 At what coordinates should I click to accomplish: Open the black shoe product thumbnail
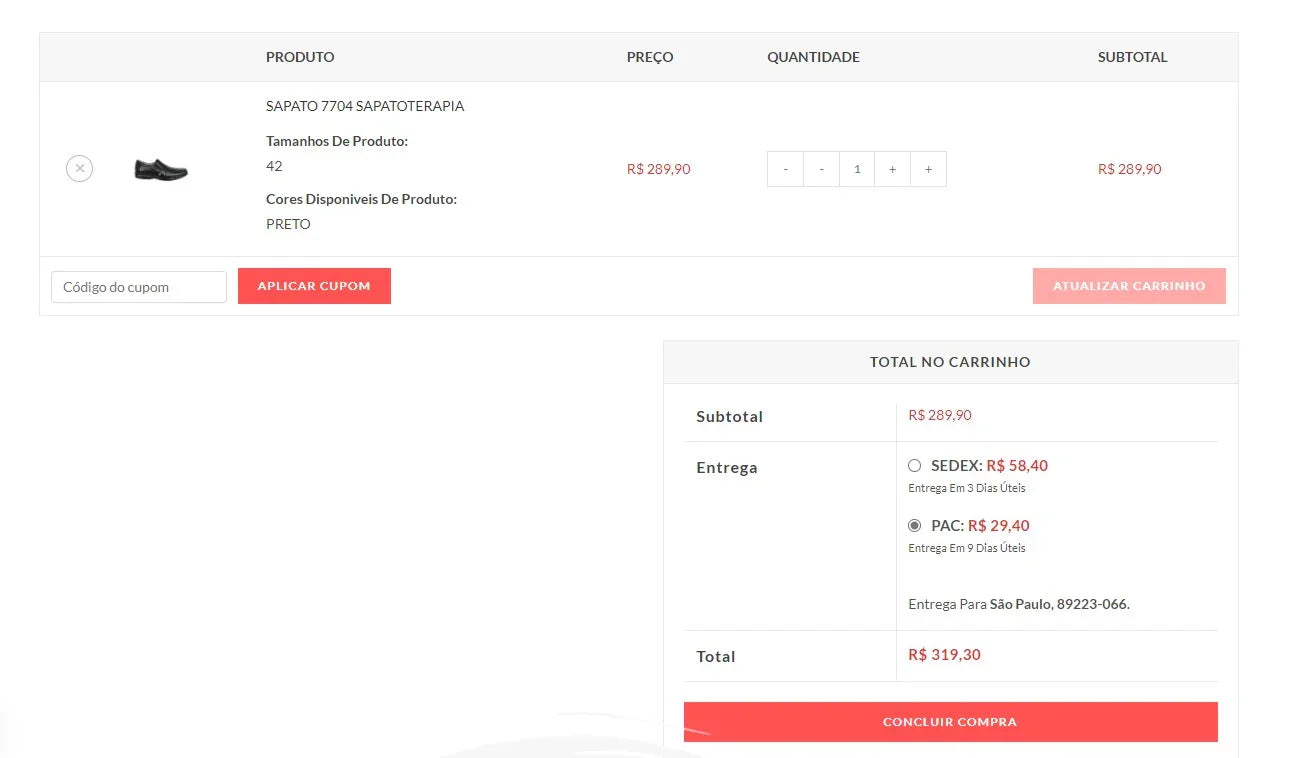161,169
